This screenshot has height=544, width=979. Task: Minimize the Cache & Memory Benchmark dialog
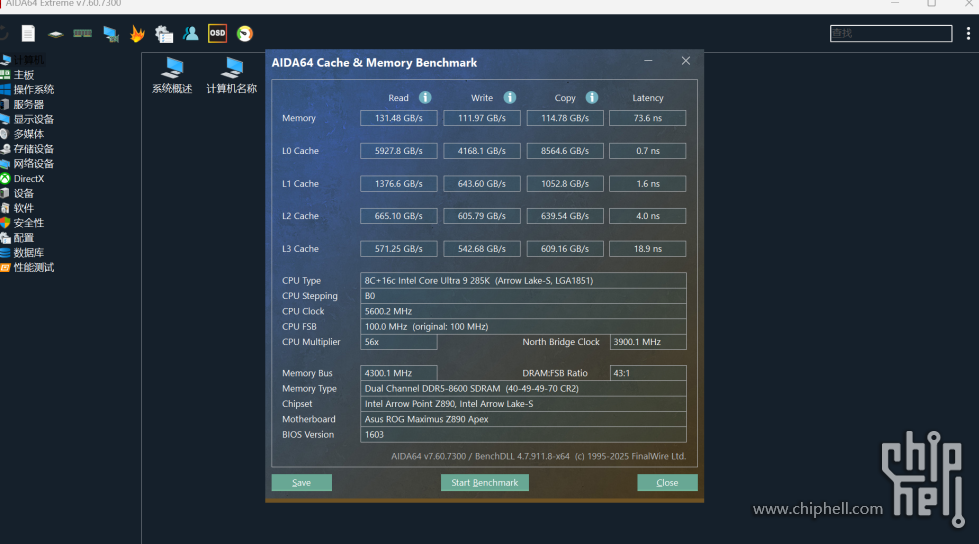(648, 61)
